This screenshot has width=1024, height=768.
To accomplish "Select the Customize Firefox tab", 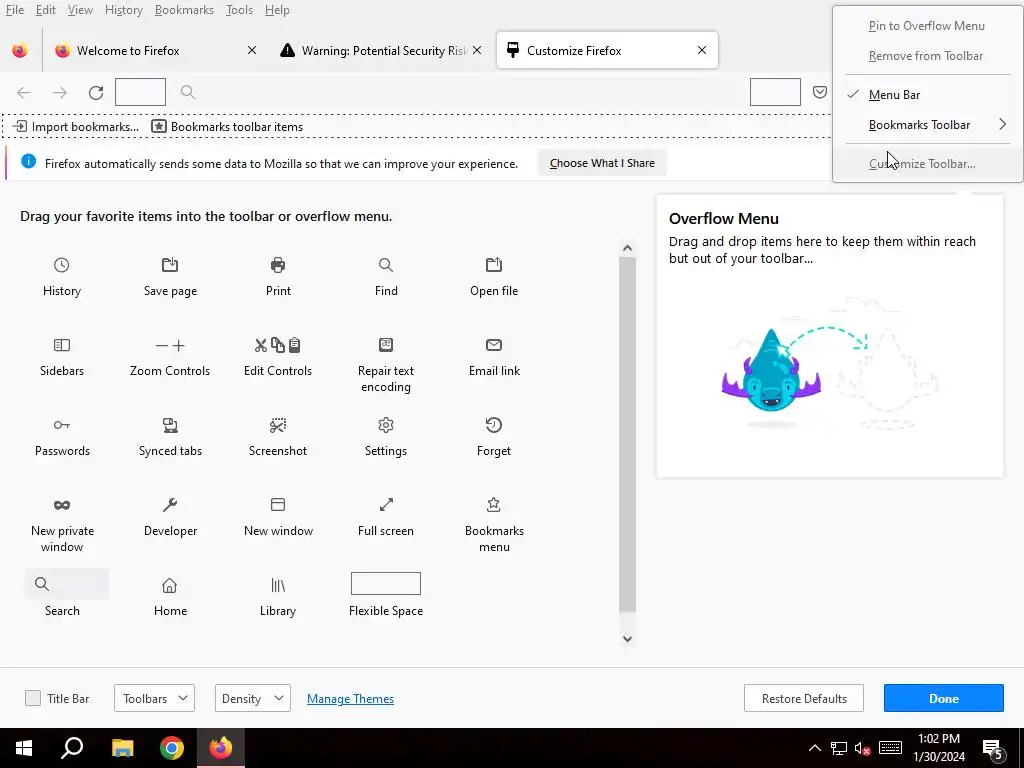I will point(607,50).
